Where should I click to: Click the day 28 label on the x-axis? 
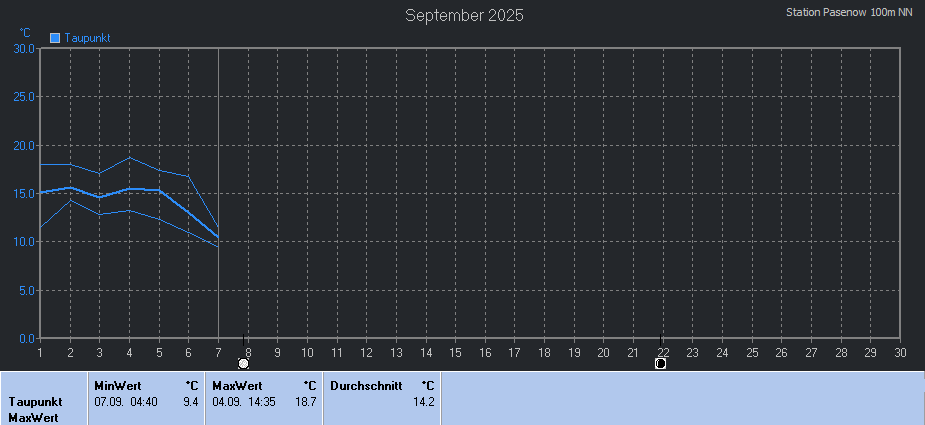point(841,352)
